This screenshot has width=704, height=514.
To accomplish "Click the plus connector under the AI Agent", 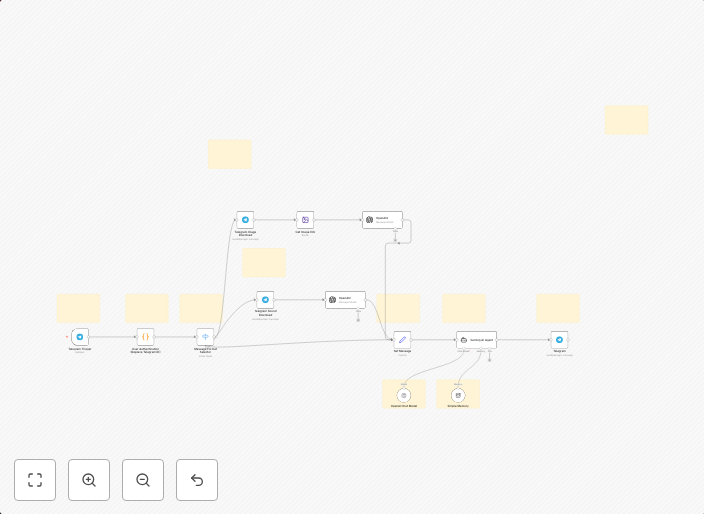I will (489, 360).
